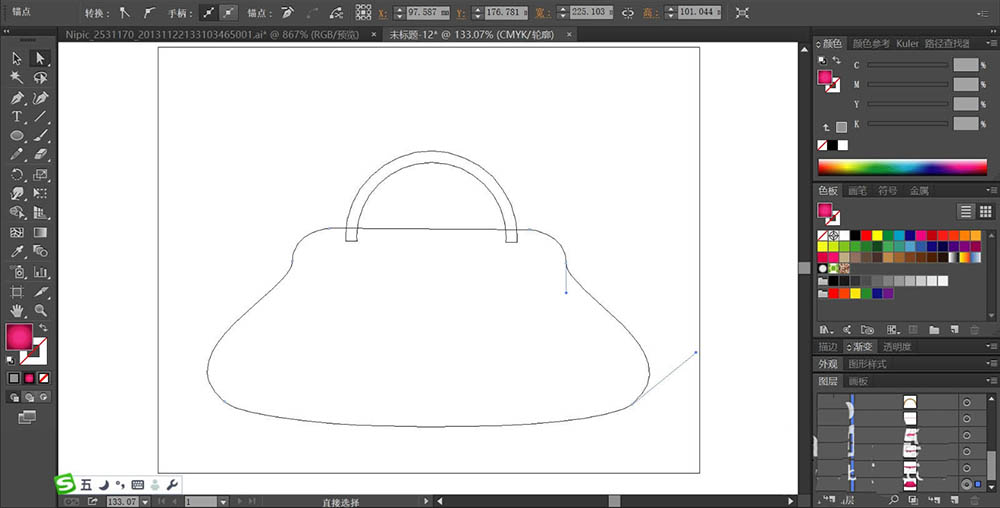Convert selected anchor points to smooth

click(149, 12)
